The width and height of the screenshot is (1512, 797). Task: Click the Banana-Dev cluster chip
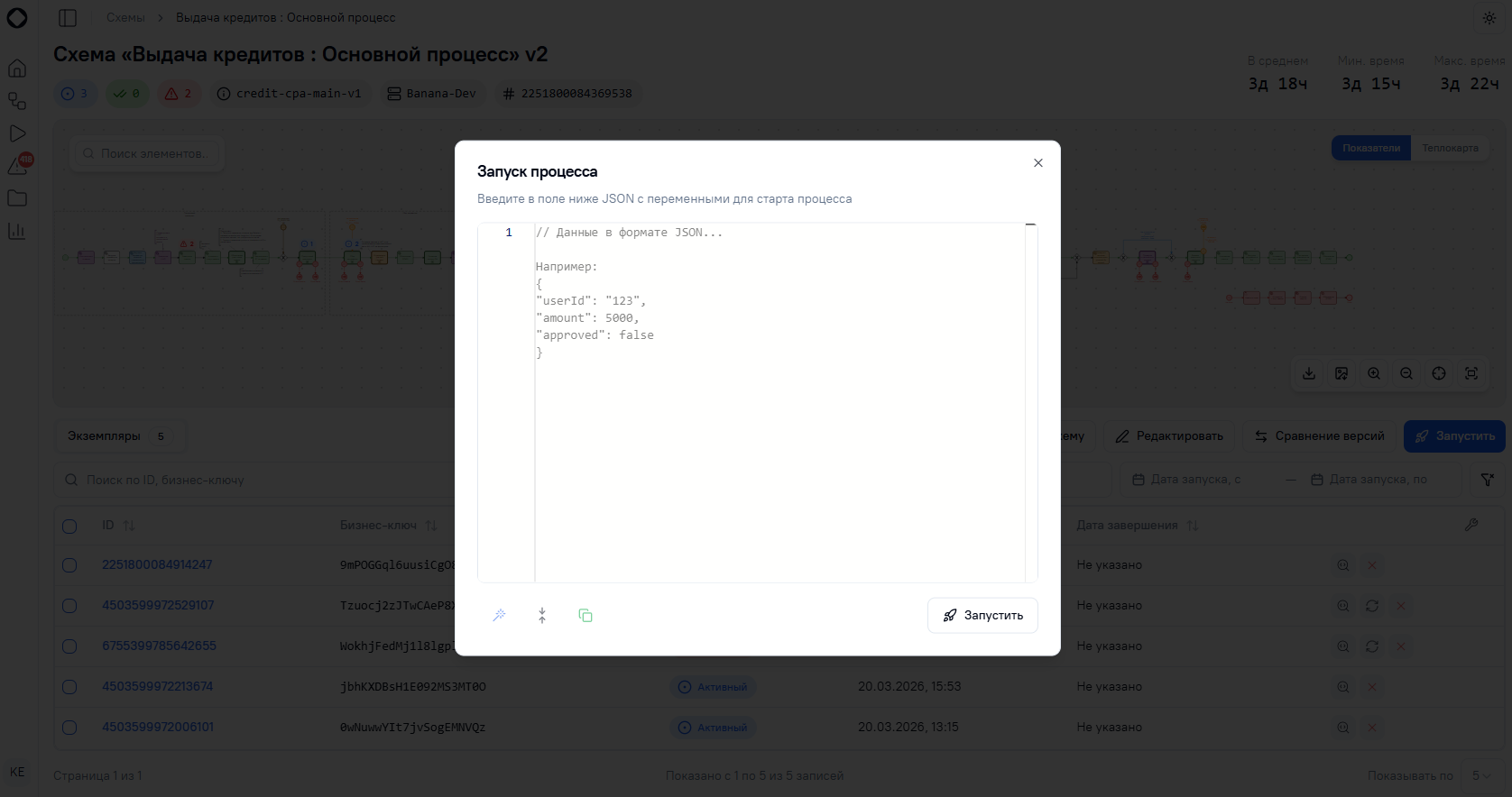pyautogui.click(x=432, y=93)
